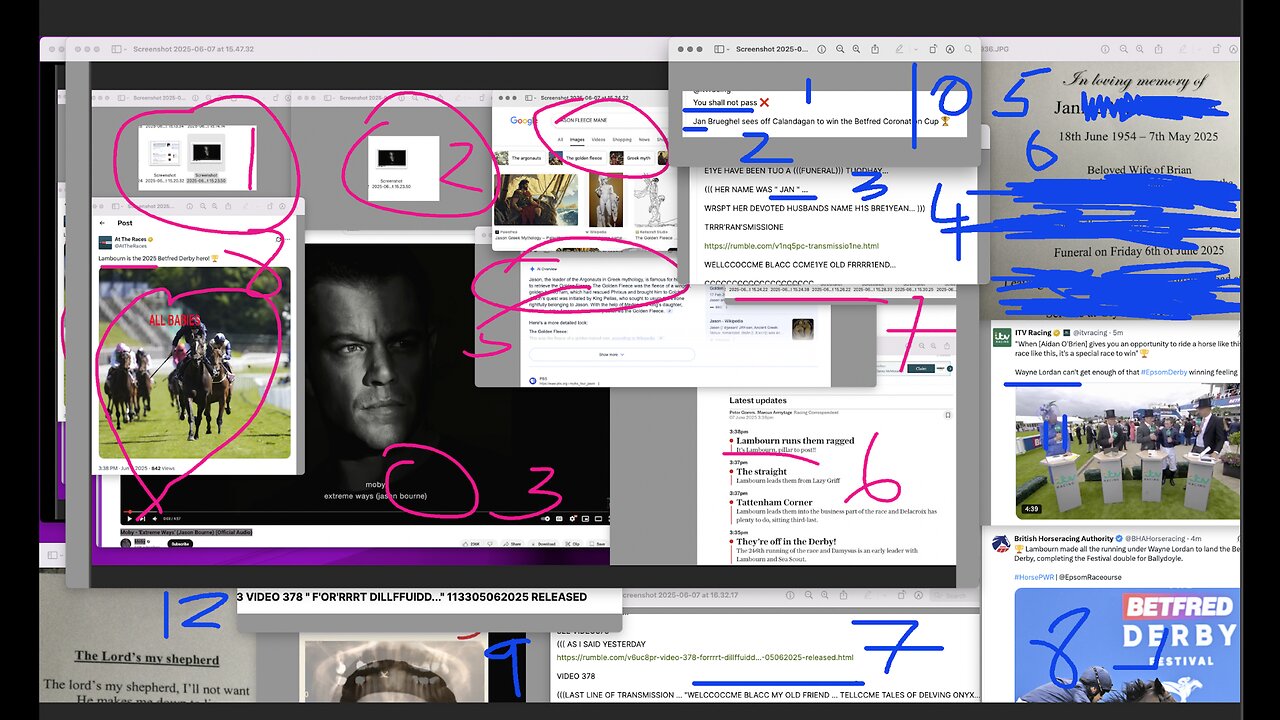
Task: Subscribe to the Moby channel
Action: point(180,543)
